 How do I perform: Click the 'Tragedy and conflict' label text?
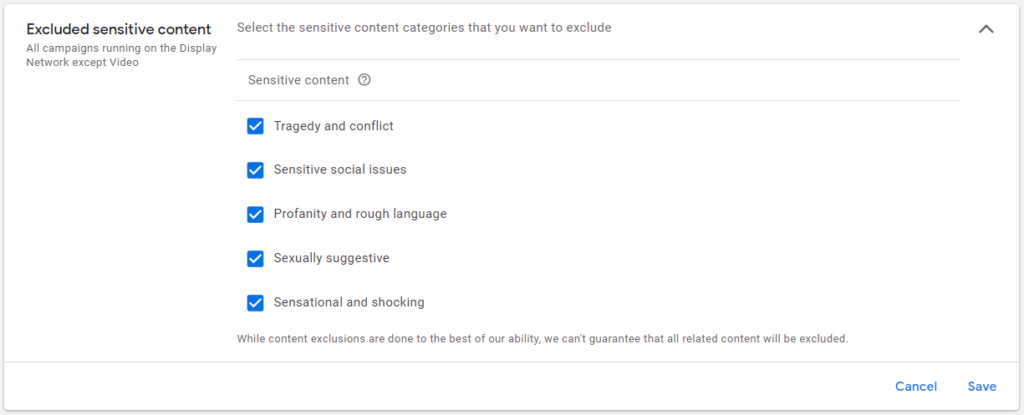coord(334,126)
